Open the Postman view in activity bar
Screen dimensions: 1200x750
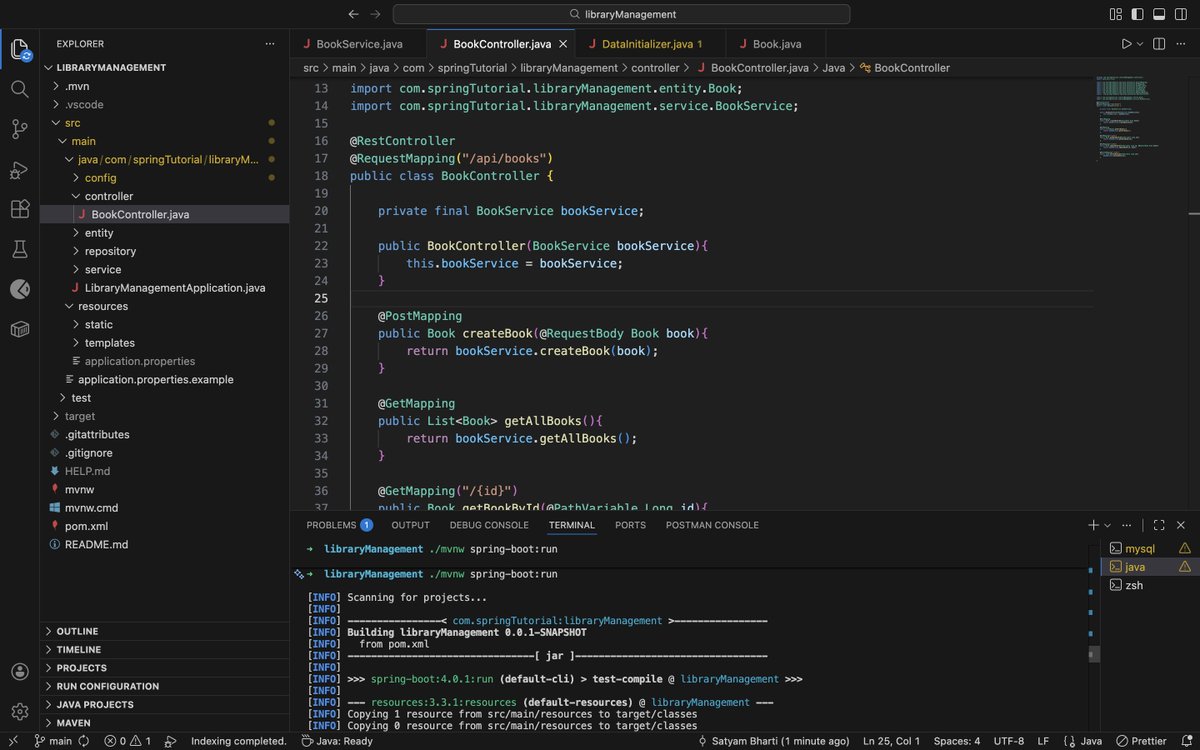click(20, 289)
